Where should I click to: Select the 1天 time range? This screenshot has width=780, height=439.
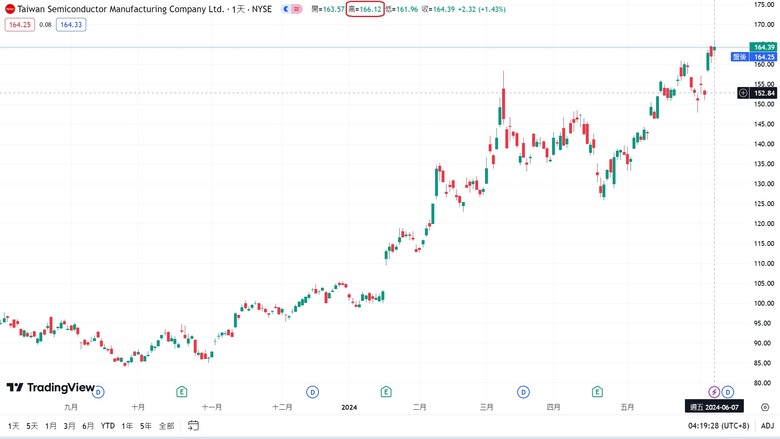click(x=13, y=426)
